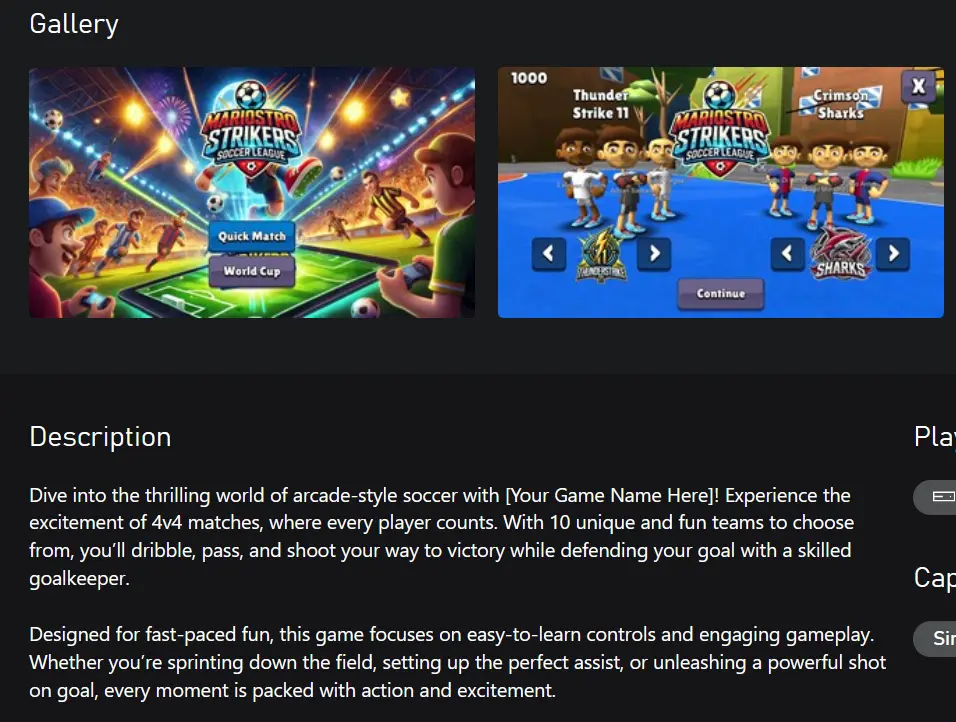Click the 1000 score counter
This screenshot has width=956, height=722.
pos(529,78)
